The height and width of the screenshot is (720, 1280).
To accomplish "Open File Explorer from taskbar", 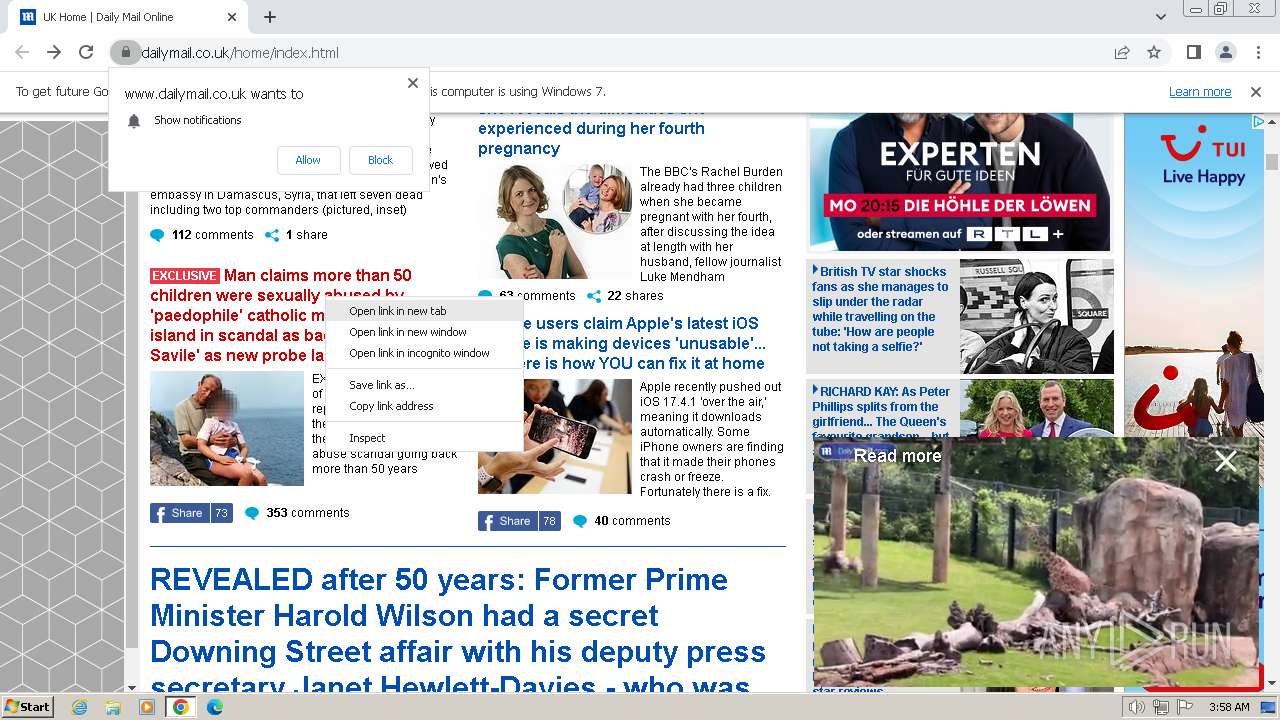I will 113,707.
